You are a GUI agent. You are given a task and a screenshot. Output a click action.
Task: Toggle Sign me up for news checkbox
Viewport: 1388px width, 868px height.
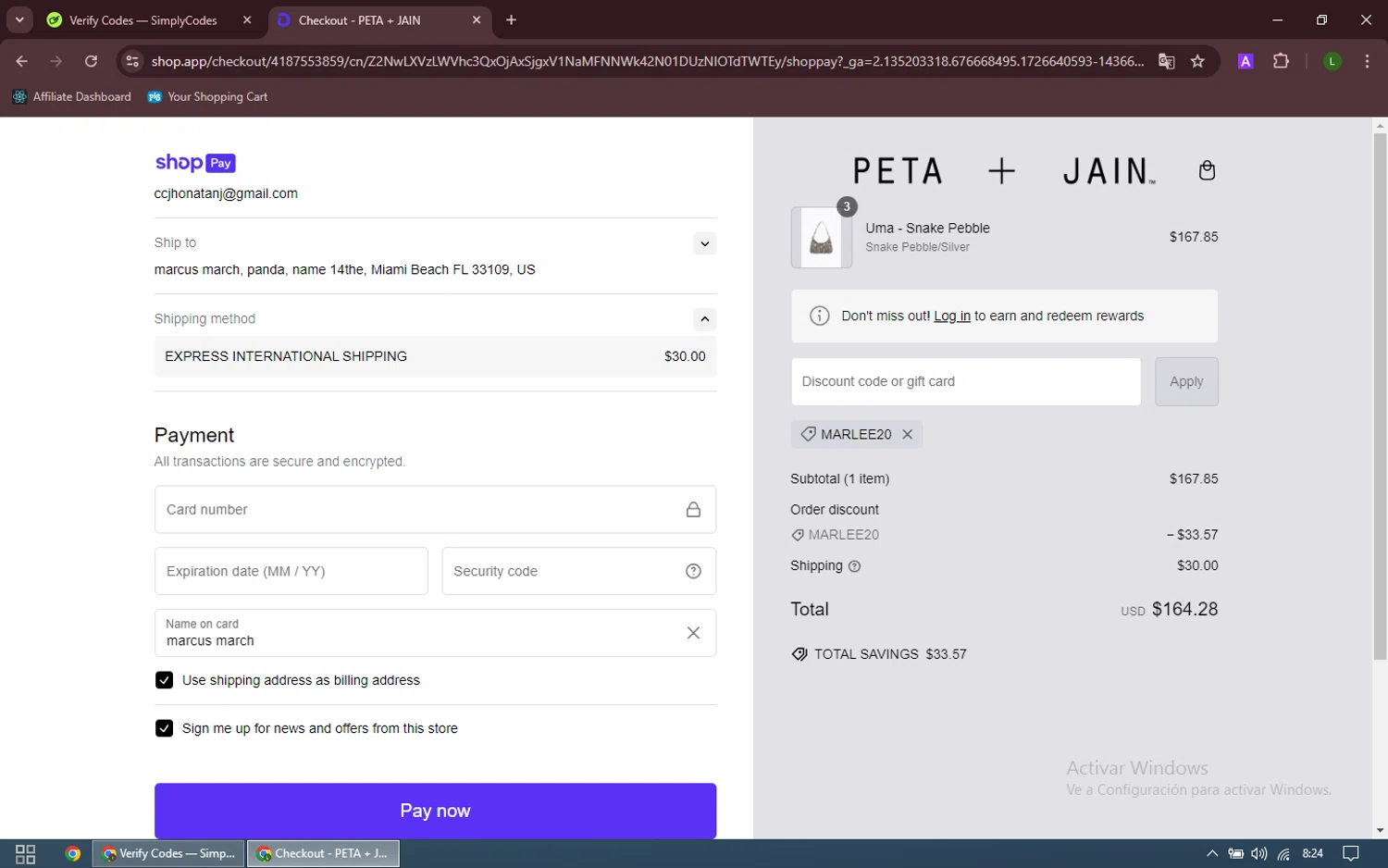164,728
